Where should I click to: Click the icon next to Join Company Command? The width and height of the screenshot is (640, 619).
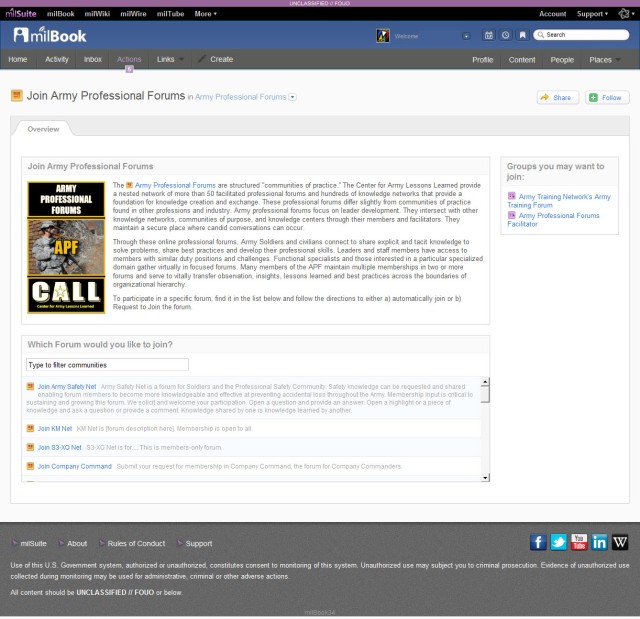pos(30,466)
